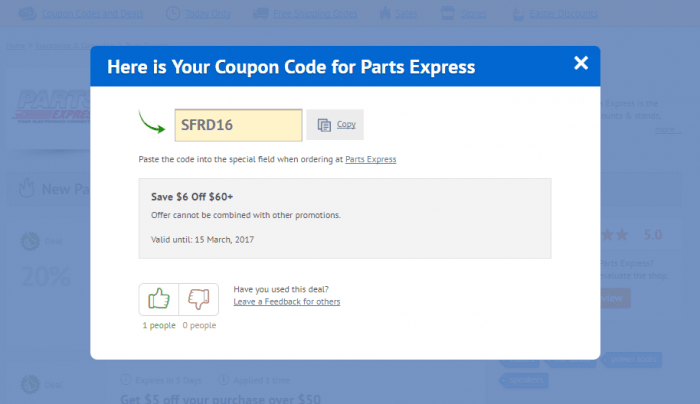Image resolution: width=700 pixels, height=404 pixels.
Task: Click the Home breadcrumb link
Action: click(15, 45)
